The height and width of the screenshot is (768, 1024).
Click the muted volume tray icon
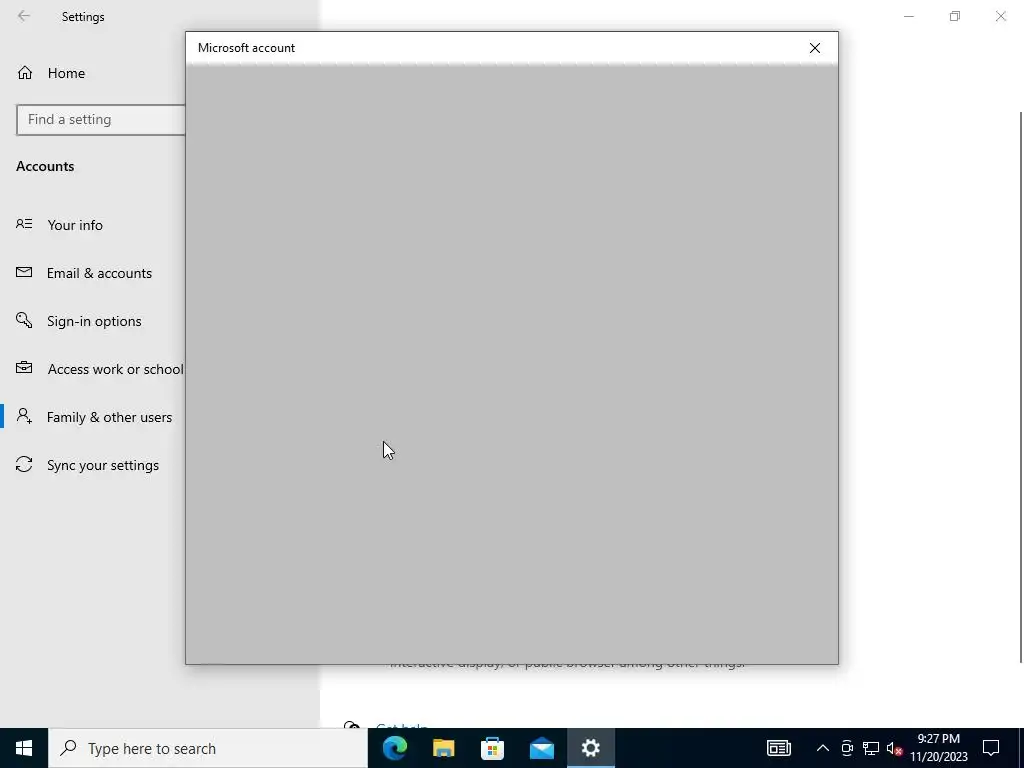click(894, 748)
